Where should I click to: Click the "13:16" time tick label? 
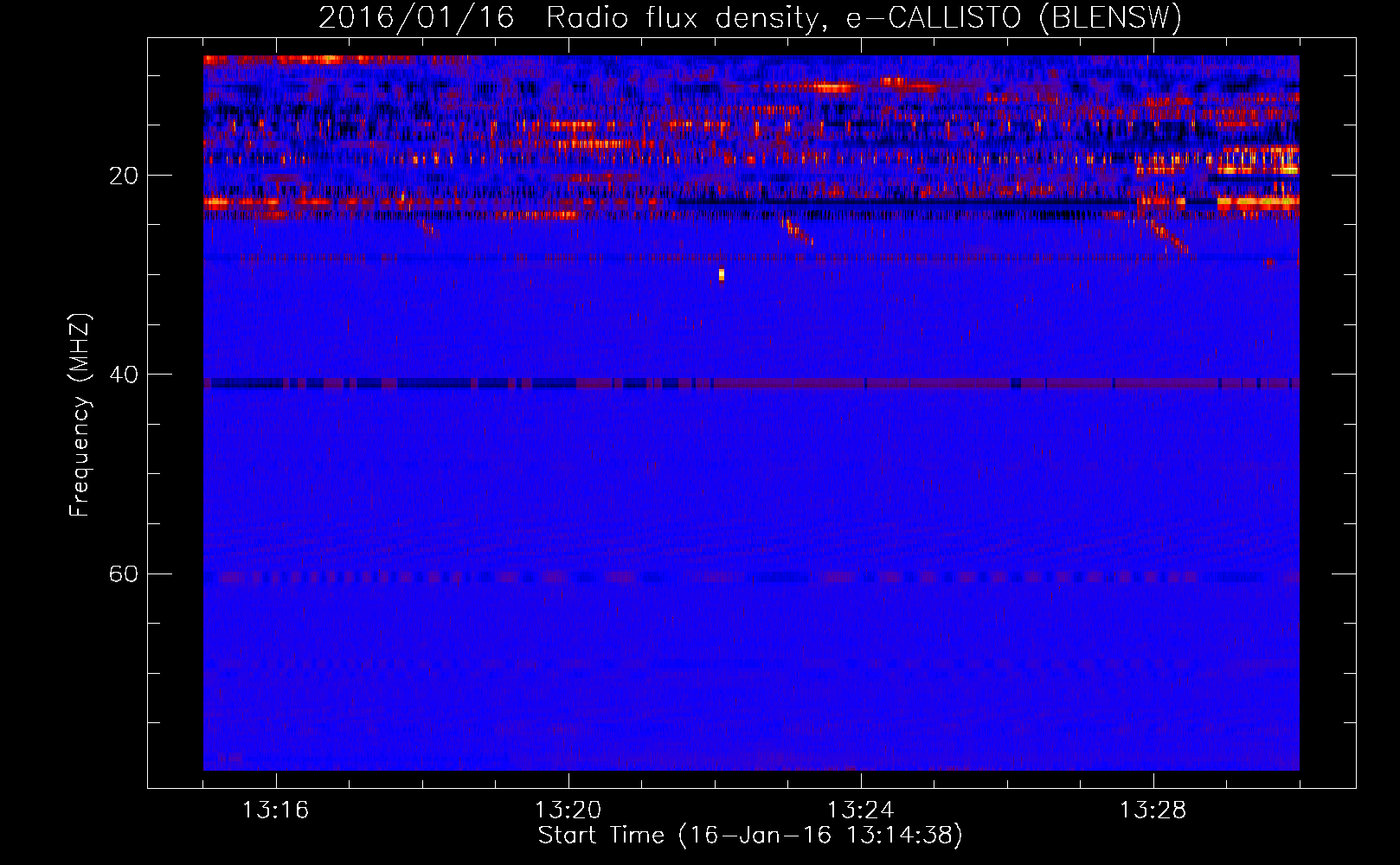[x=276, y=811]
